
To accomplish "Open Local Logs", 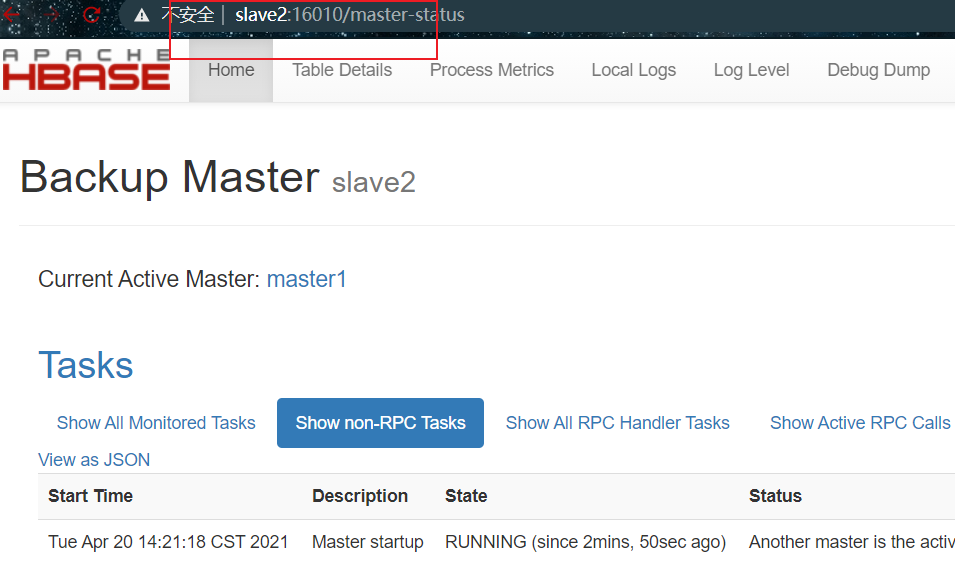I will (634, 70).
